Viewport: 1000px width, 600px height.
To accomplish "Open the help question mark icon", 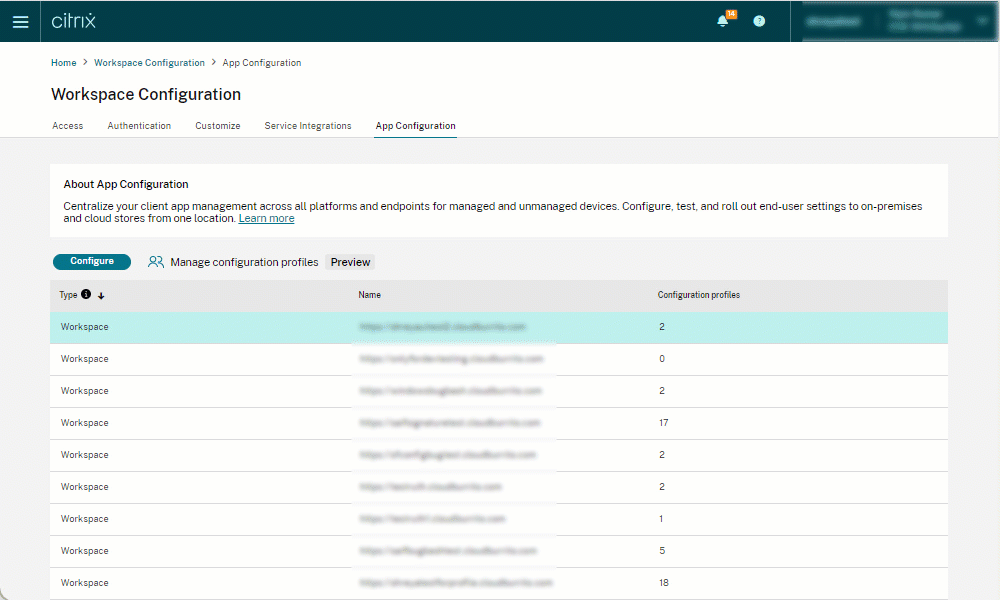I will point(759,21).
